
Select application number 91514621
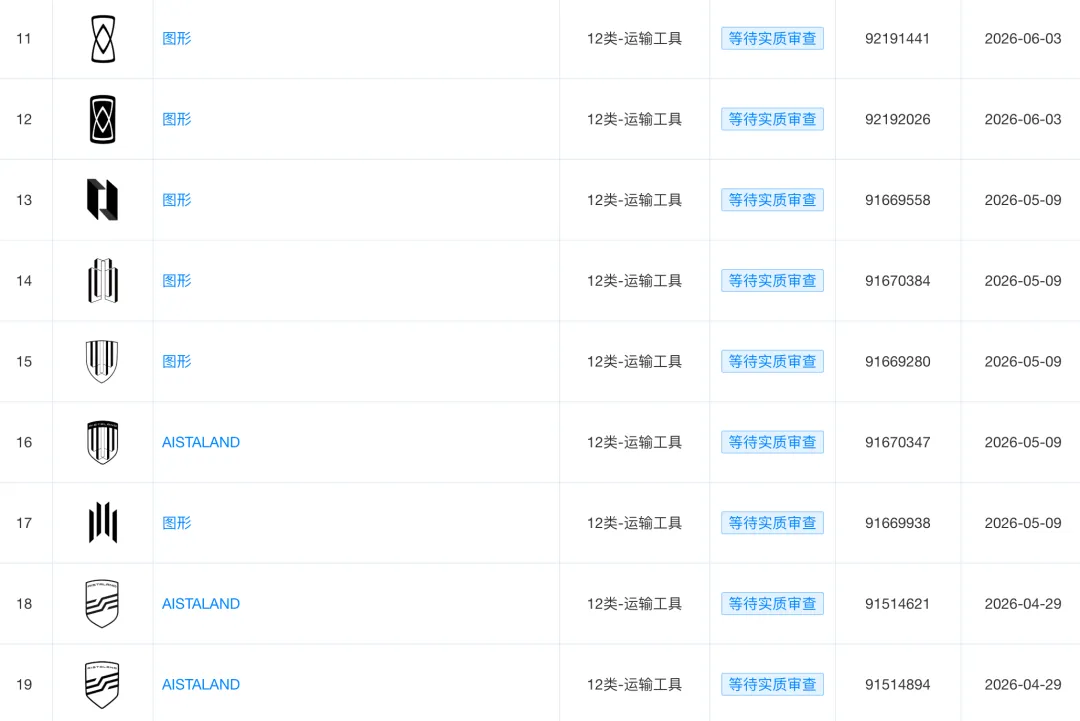click(x=897, y=603)
